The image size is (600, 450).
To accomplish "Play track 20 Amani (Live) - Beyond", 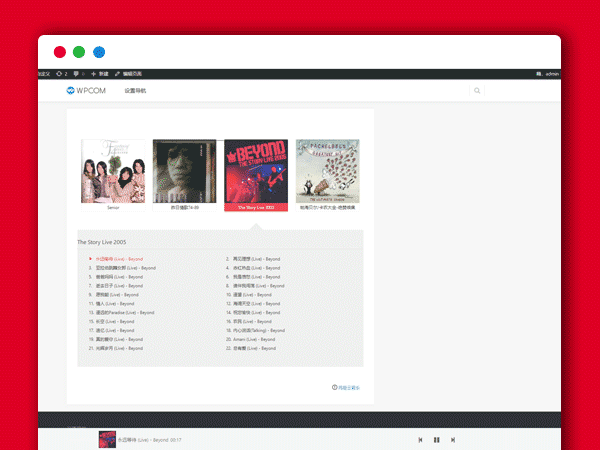I will tap(253, 339).
